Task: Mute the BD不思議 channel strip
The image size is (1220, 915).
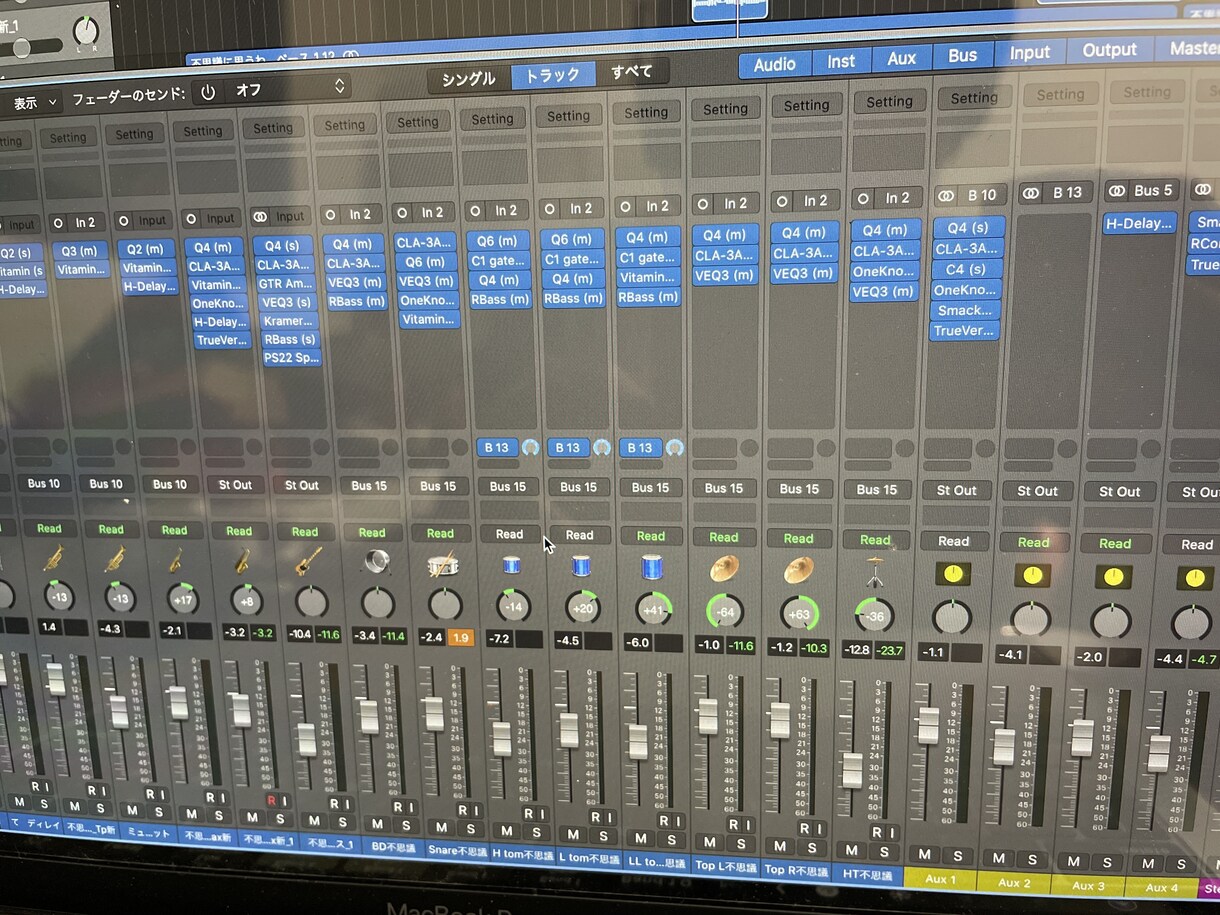Action: click(376, 824)
